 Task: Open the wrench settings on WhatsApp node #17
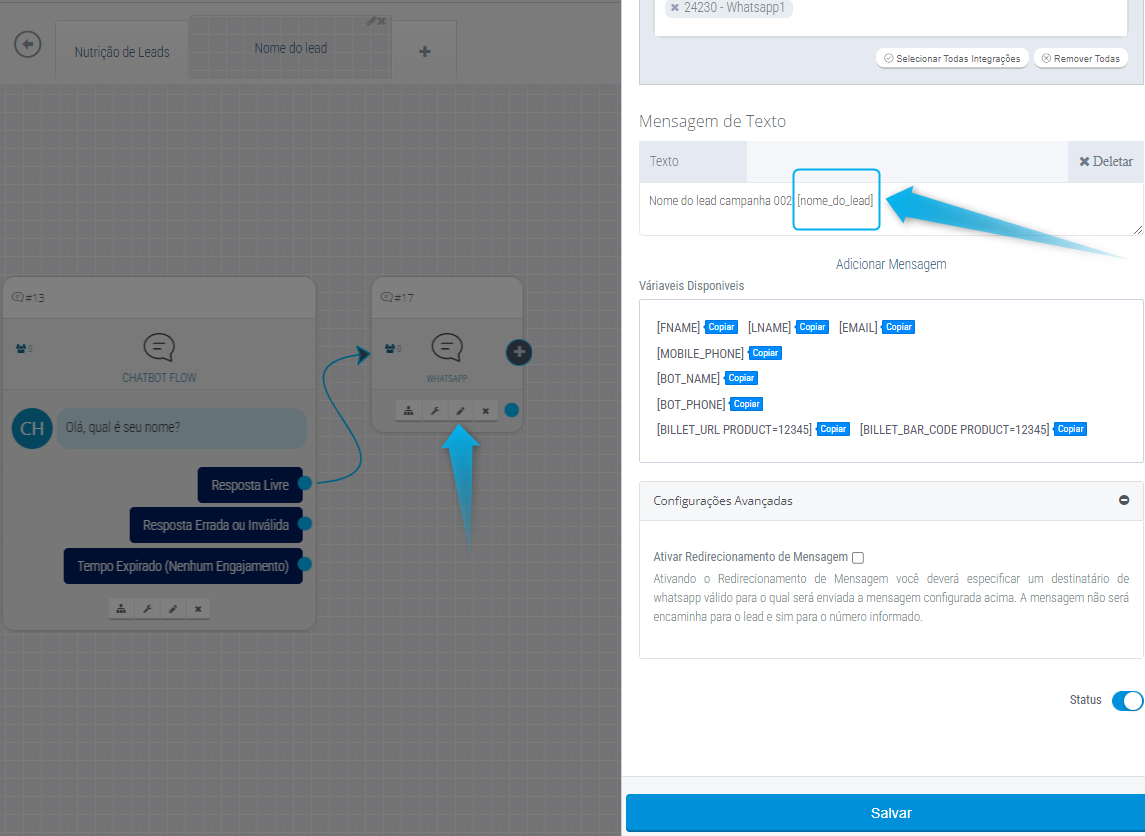[x=434, y=410]
